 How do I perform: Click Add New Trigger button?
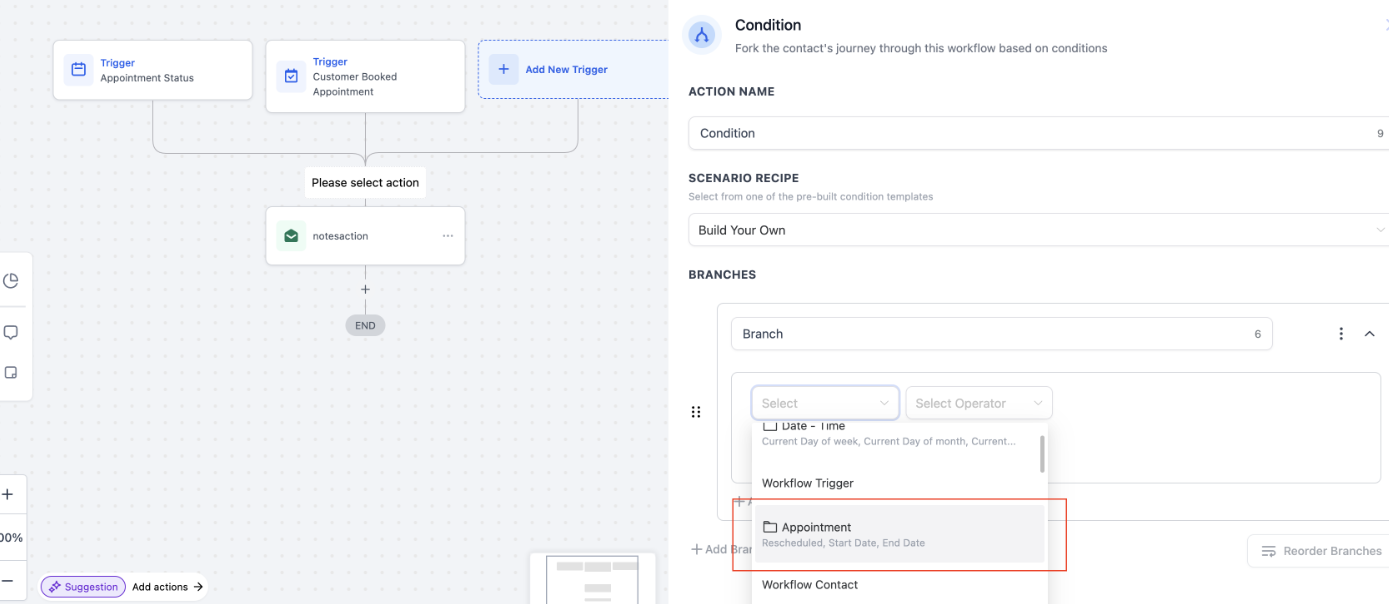pos(567,70)
